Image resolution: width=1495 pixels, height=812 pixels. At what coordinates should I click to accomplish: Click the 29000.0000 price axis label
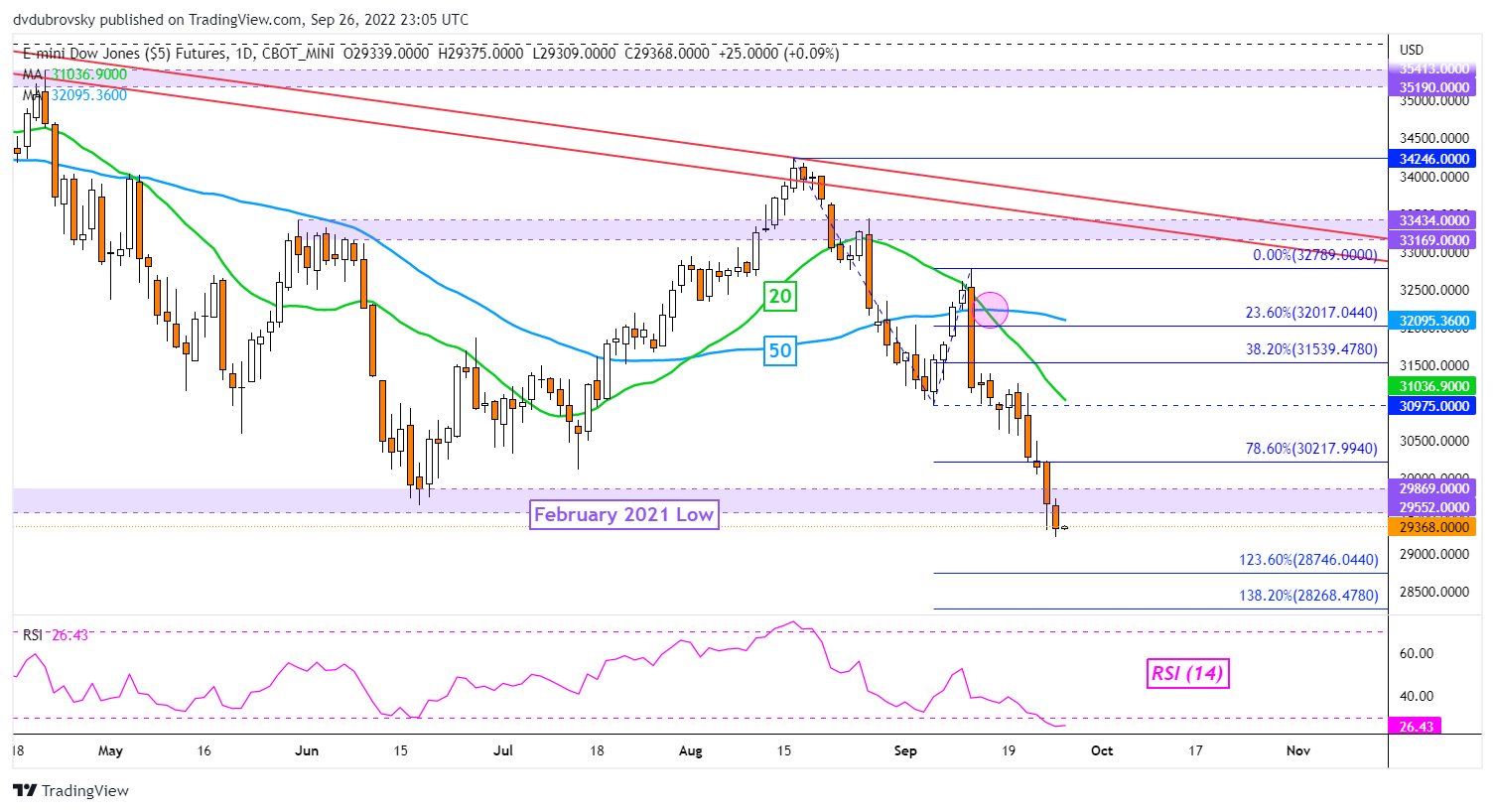click(x=1433, y=554)
